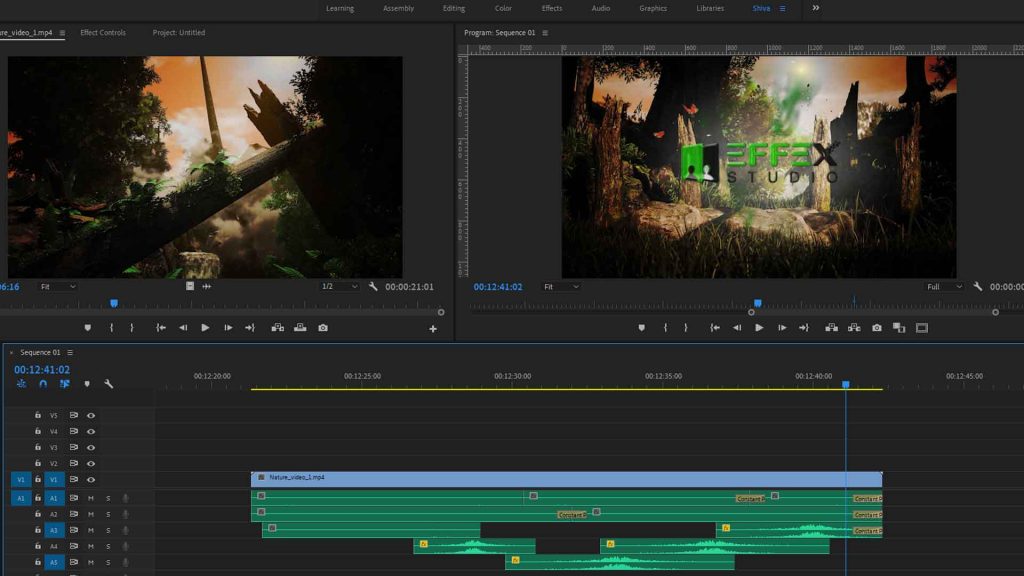The width and height of the screenshot is (1024, 576).
Task: Toggle the timeline Snap magnet icon
Action: [43, 384]
